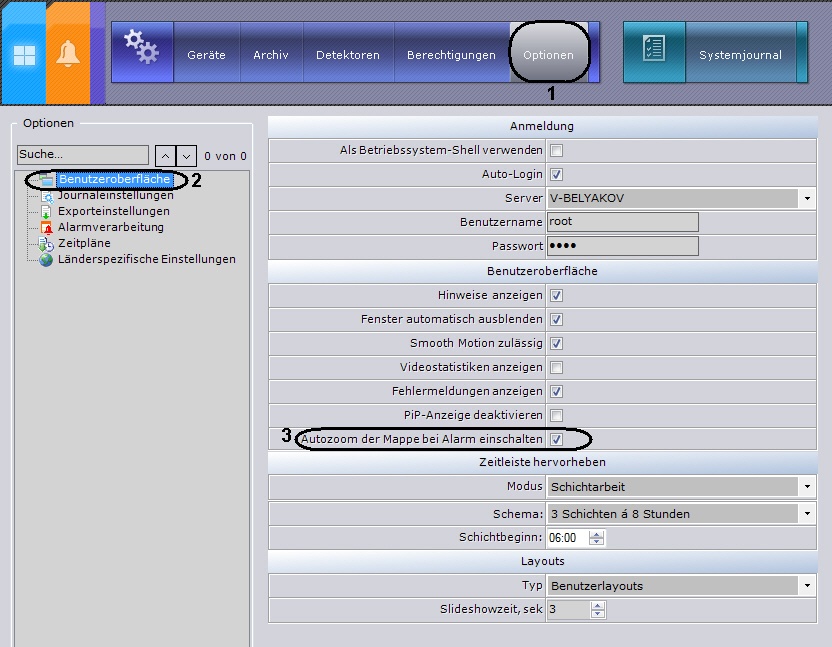Screen dimensions: 832x647
Task: Open the Systemjournal tab
Action: click(740, 55)
